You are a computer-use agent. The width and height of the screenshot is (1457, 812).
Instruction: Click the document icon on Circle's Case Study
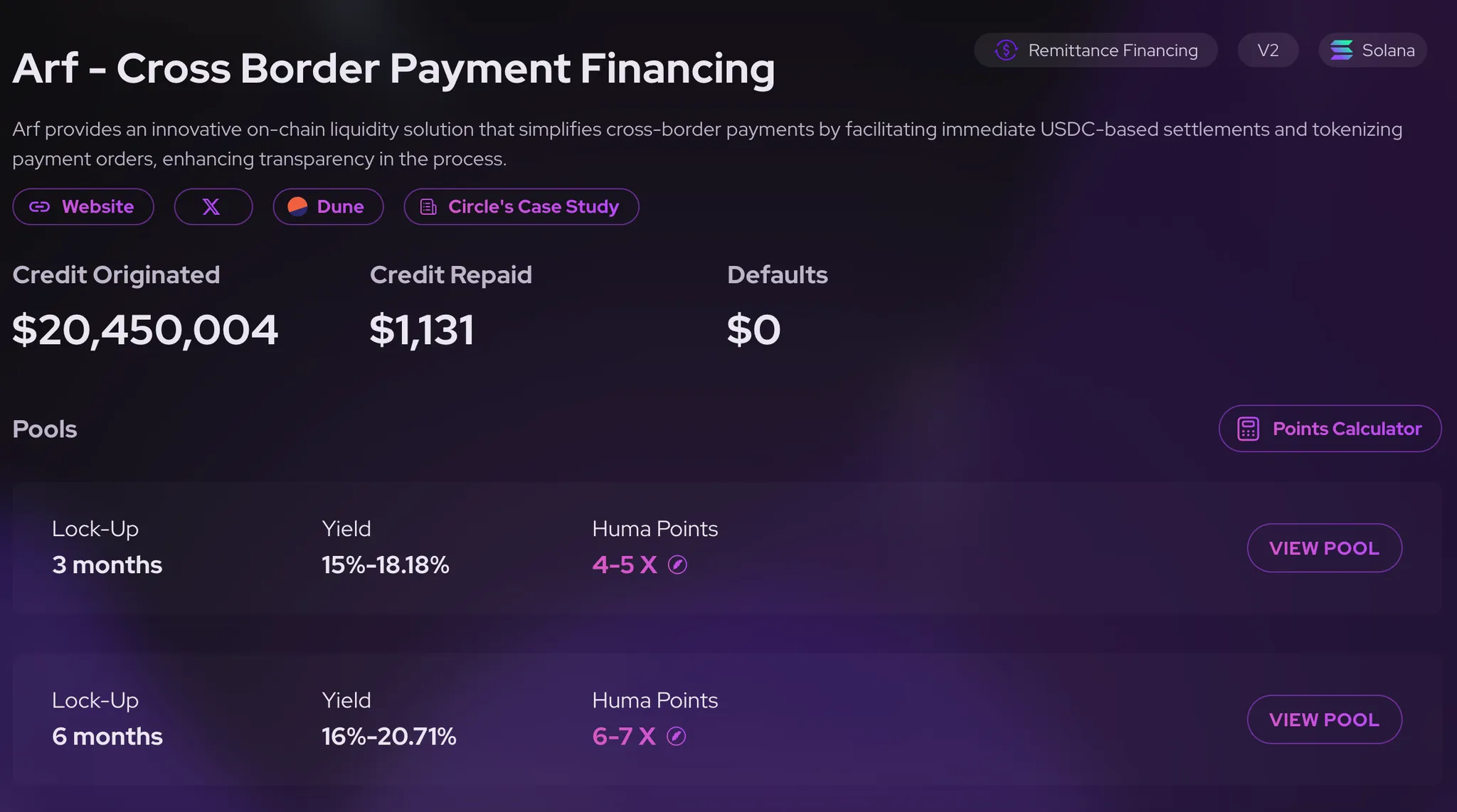tap(428, 207)
